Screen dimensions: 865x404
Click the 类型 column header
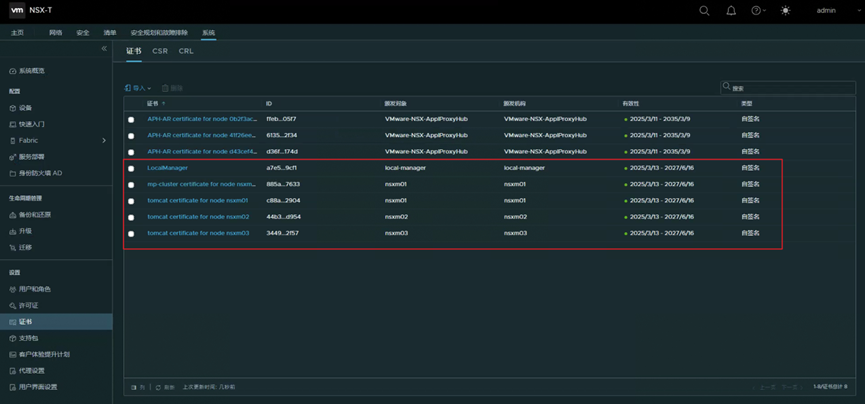tap(746, 104)
